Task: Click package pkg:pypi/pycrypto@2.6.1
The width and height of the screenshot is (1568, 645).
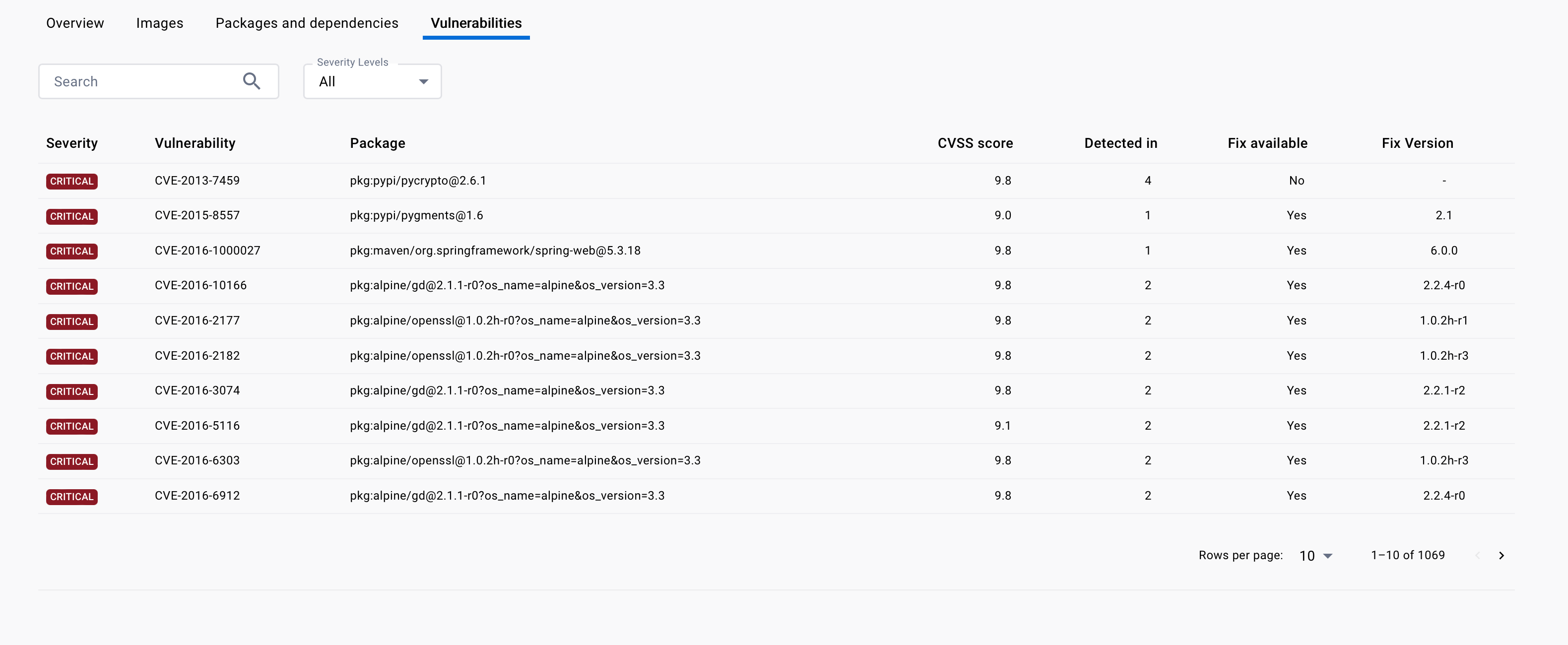Action: (x=418, y=181)
